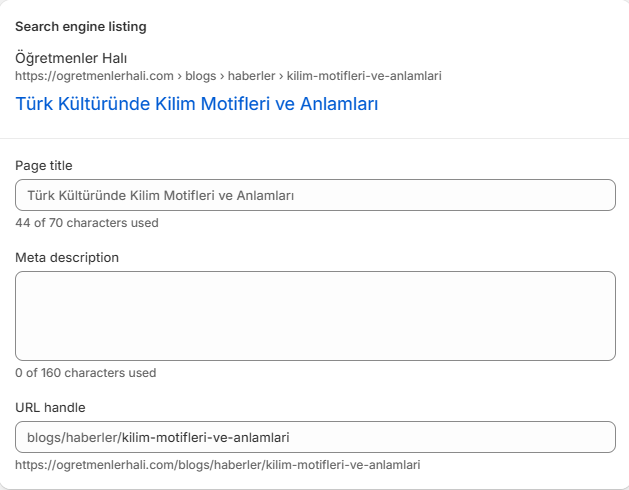Screen dimensions: 629x490
Task: Click the kilim-motifleri-ve-anlamlari segment in preview breadcrumb
Action: [364, 75]
